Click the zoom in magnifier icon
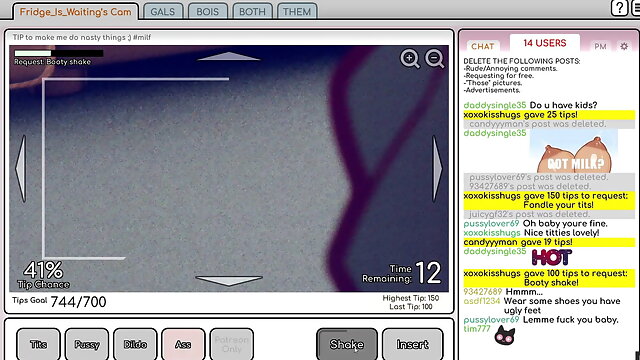The image size is (640, 360). click(x=409, y=59)
